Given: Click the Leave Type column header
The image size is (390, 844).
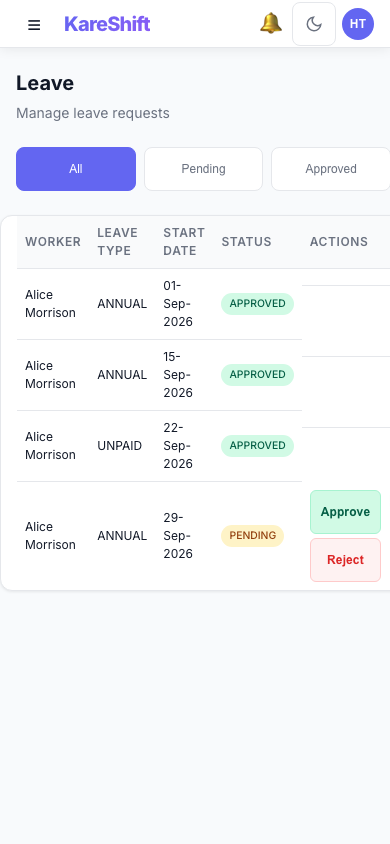Looking at the screenshot, I should point(117,242).
